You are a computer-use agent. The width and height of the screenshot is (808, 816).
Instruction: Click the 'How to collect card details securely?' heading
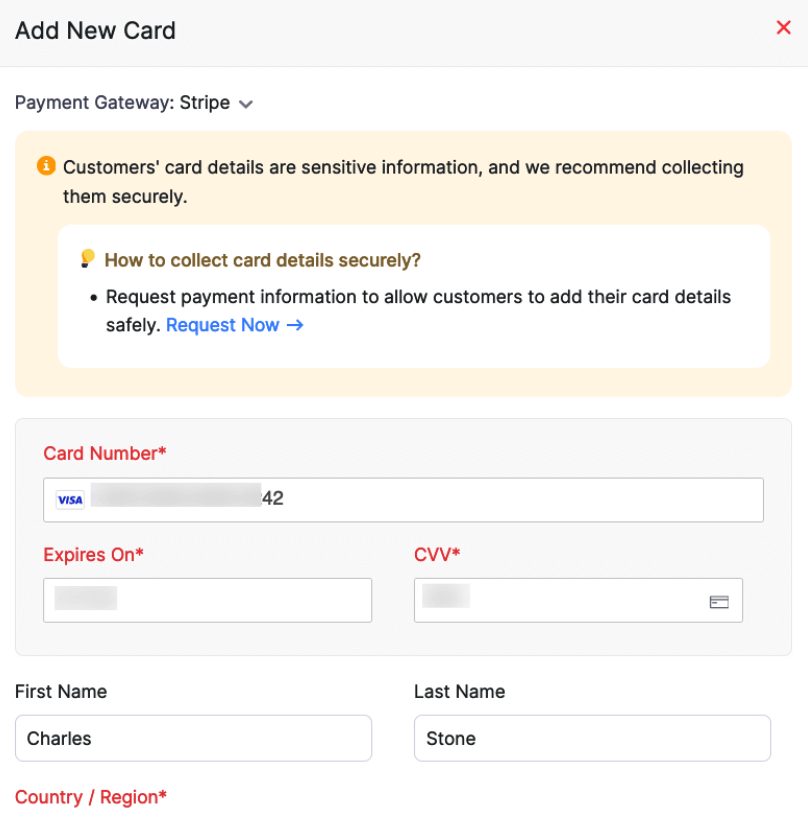[x=262, y=260]
